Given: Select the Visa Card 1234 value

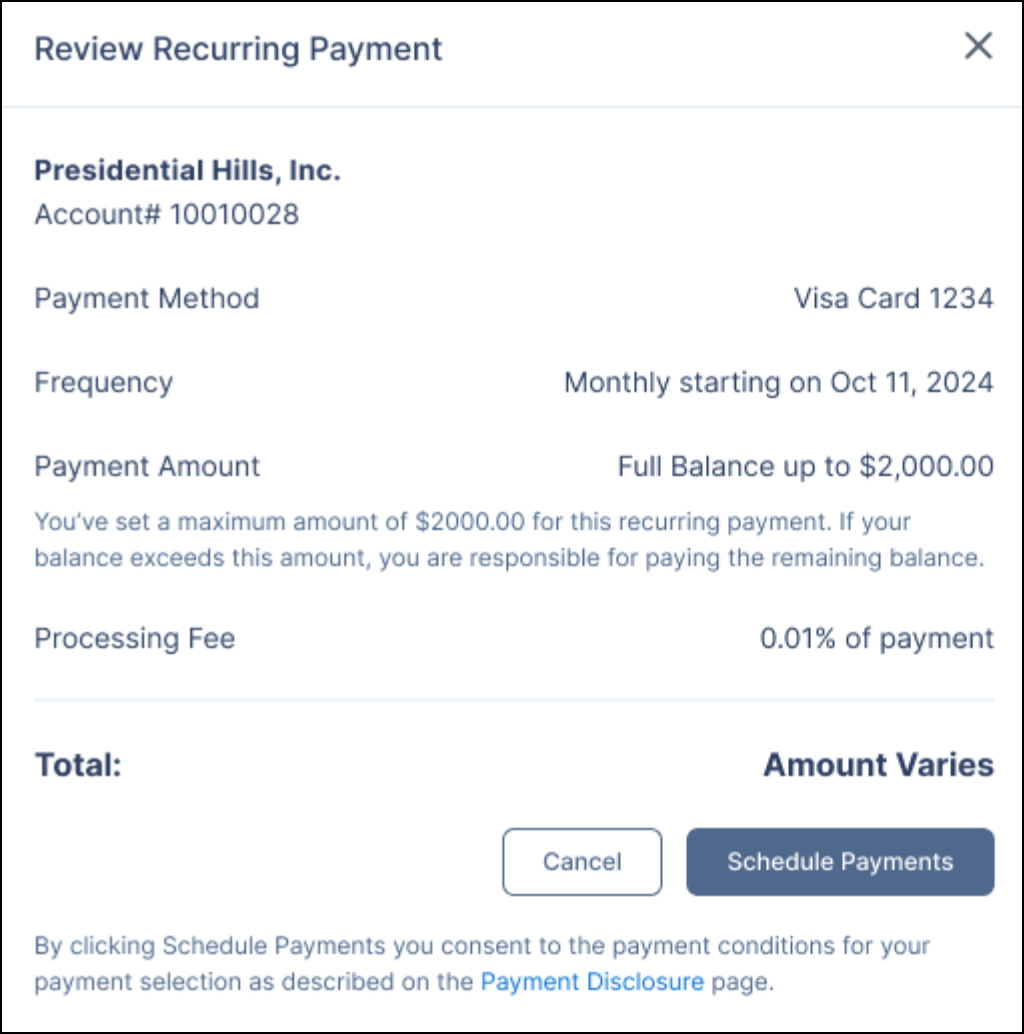Looking at the screenshot, I should (893, 298).
